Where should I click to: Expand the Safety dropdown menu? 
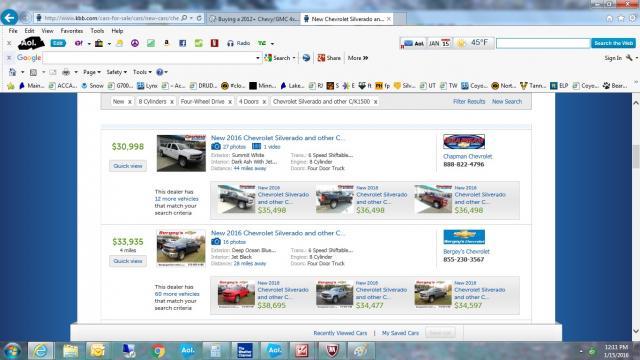[x=116, y=72]
